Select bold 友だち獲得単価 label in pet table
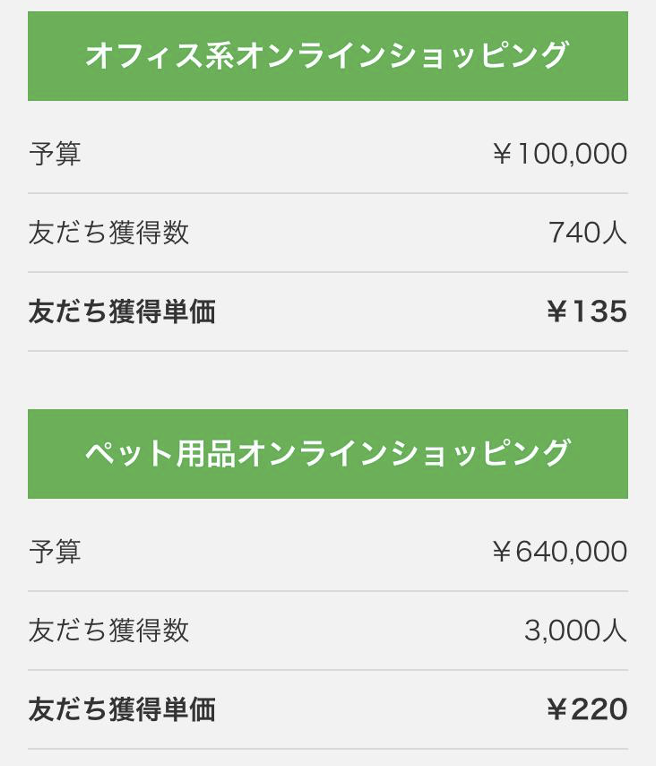Screen dimensions: 656x766 [122, 709]
